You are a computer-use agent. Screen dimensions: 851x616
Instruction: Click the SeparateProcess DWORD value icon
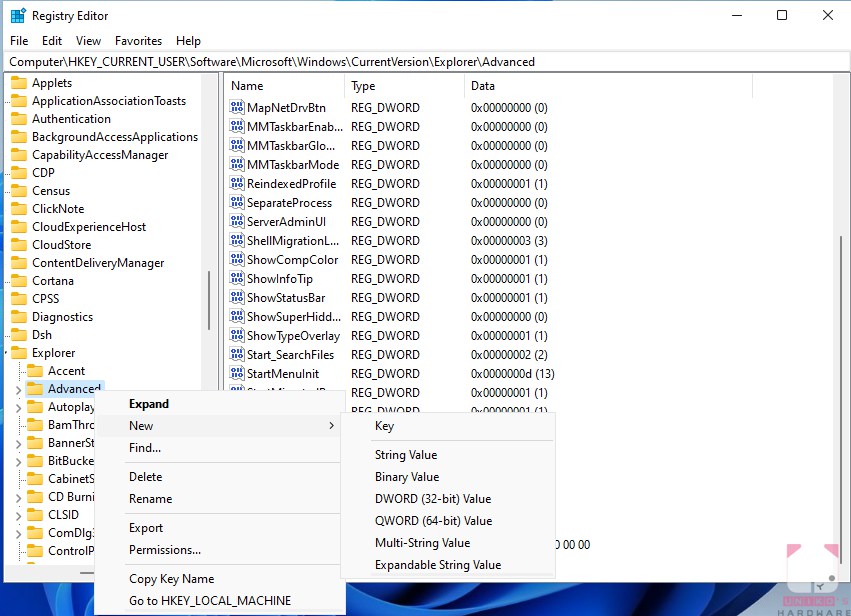pos(237,202)
